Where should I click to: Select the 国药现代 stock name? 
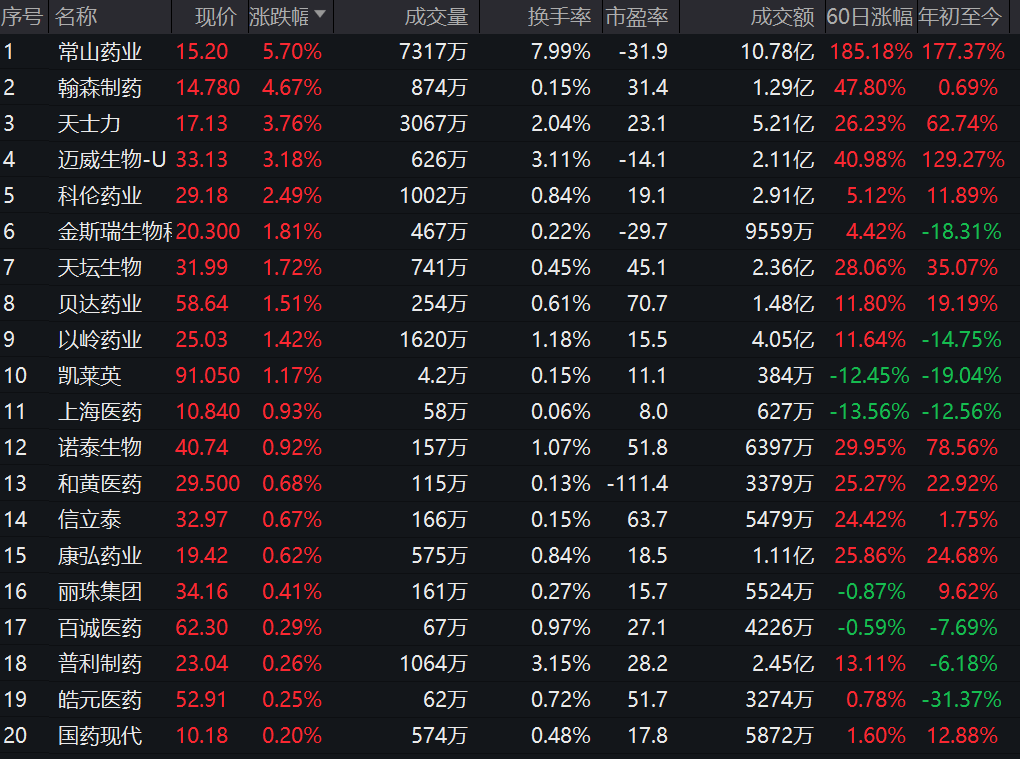pyautogui.click(x=100, y=736)
